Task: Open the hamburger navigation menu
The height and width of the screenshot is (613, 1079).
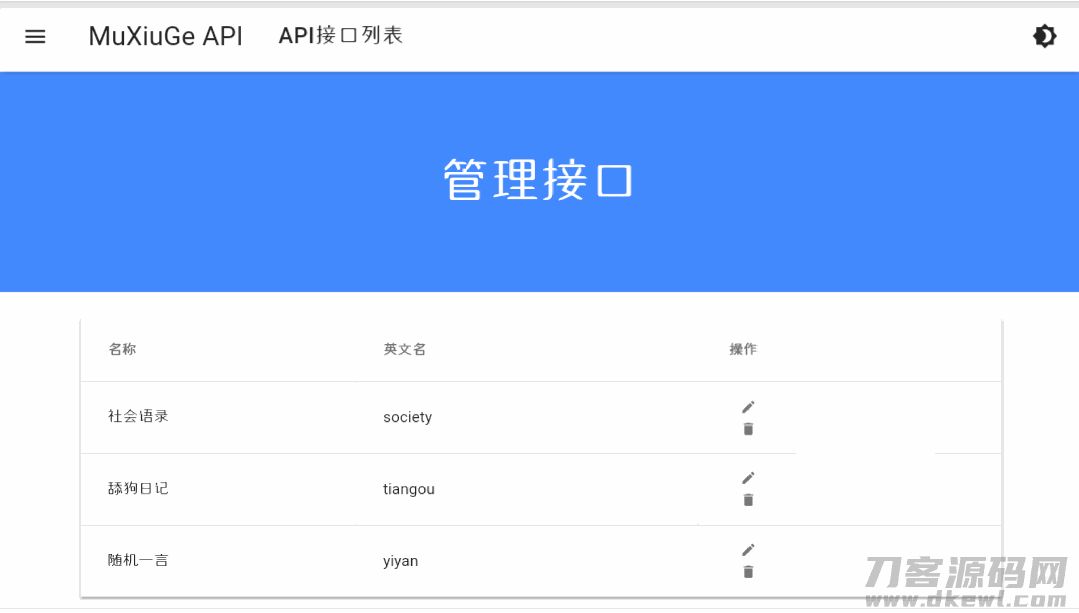Action: pos(35,37)
